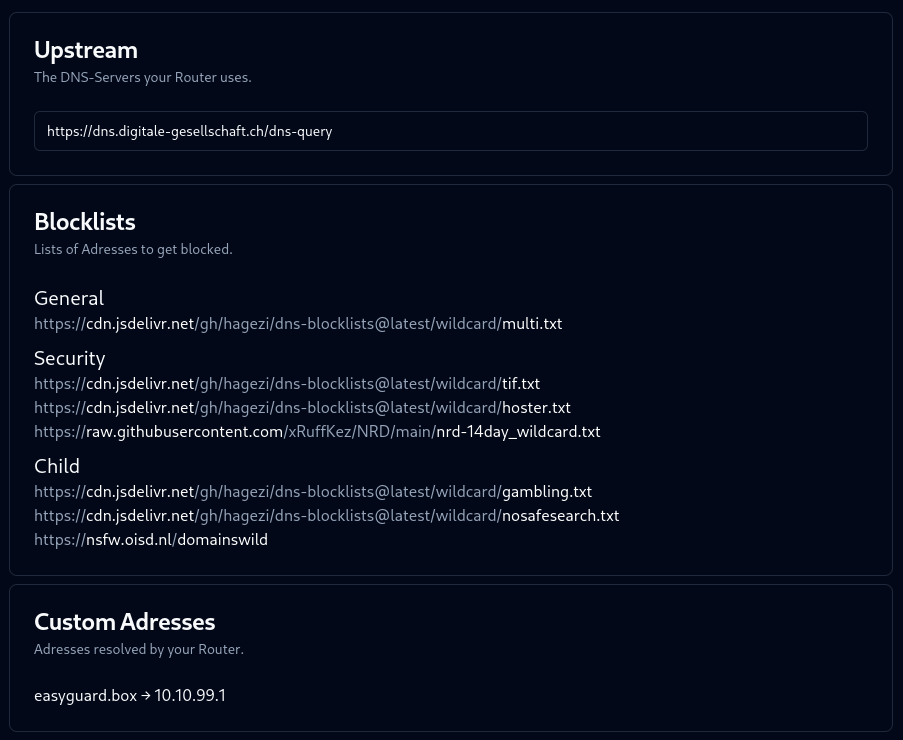Open the nrd-14day_wildcard.txt blocklist link
The image size is (903, 740).
pyautogui.click(x=317, y=432)
